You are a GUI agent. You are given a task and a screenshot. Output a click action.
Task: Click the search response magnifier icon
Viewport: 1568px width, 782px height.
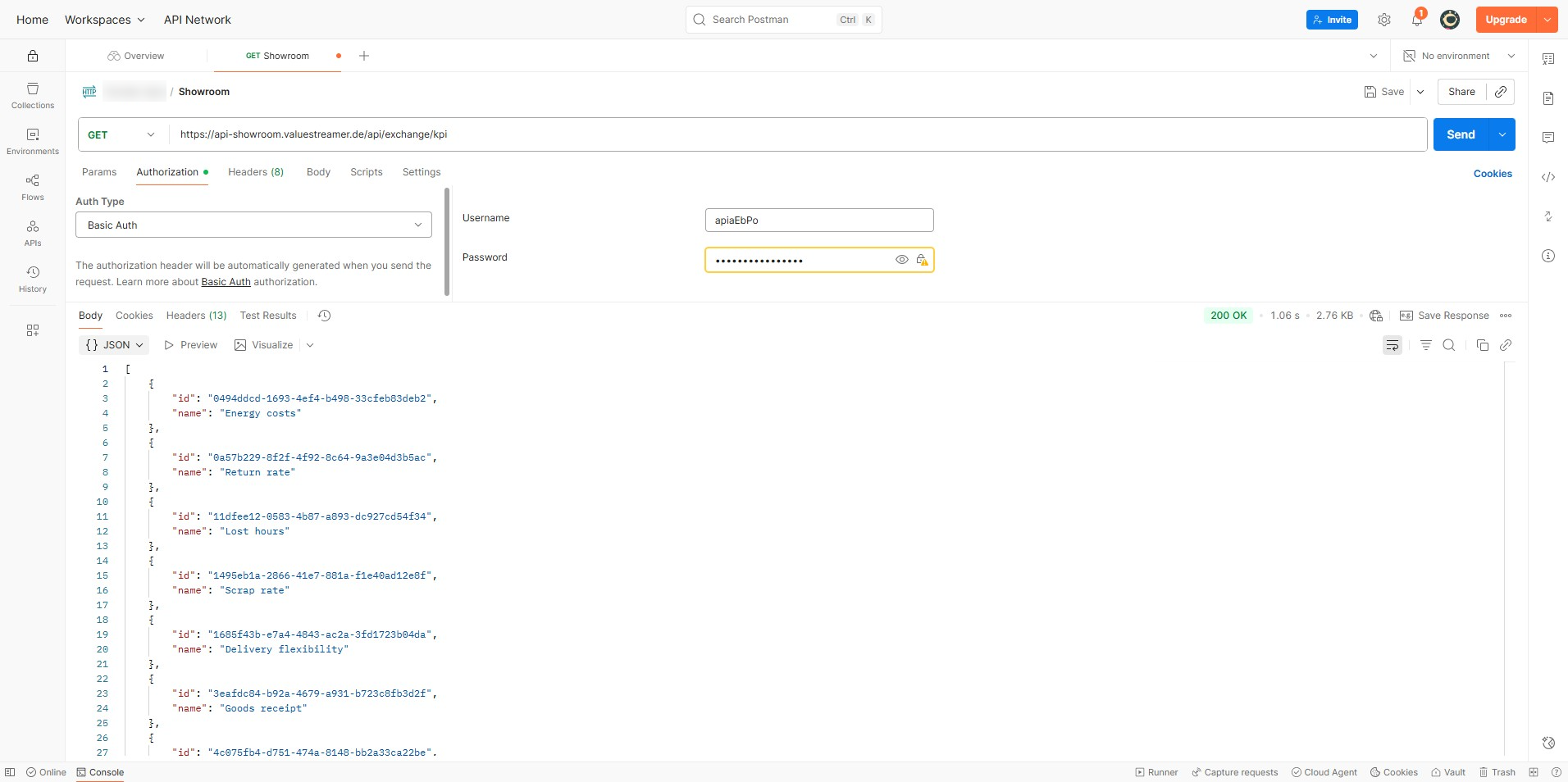coord(1449,345)
